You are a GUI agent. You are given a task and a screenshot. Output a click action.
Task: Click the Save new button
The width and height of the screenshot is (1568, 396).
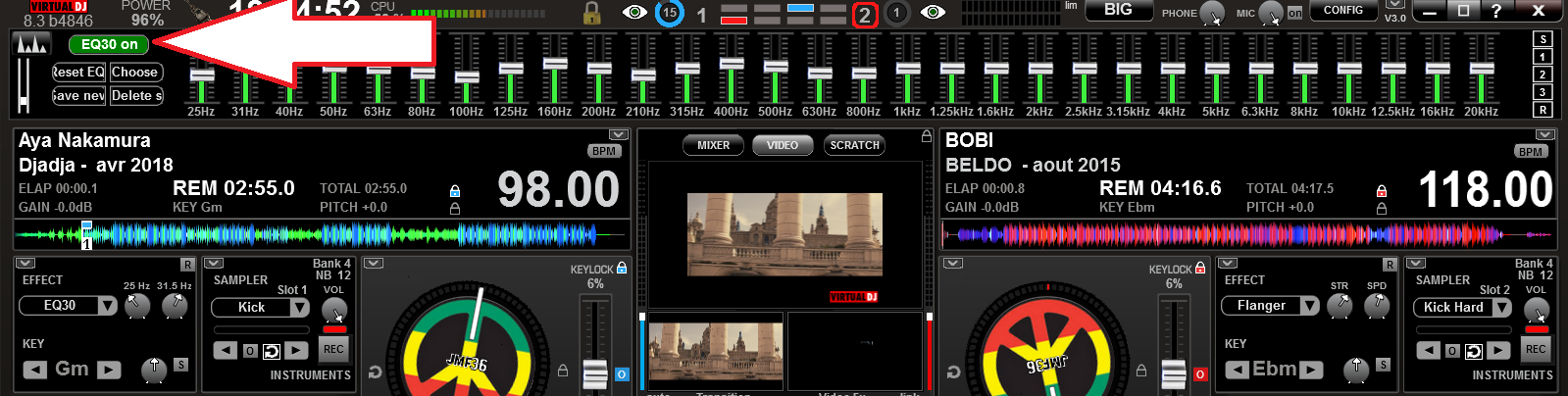click(78, 95)
